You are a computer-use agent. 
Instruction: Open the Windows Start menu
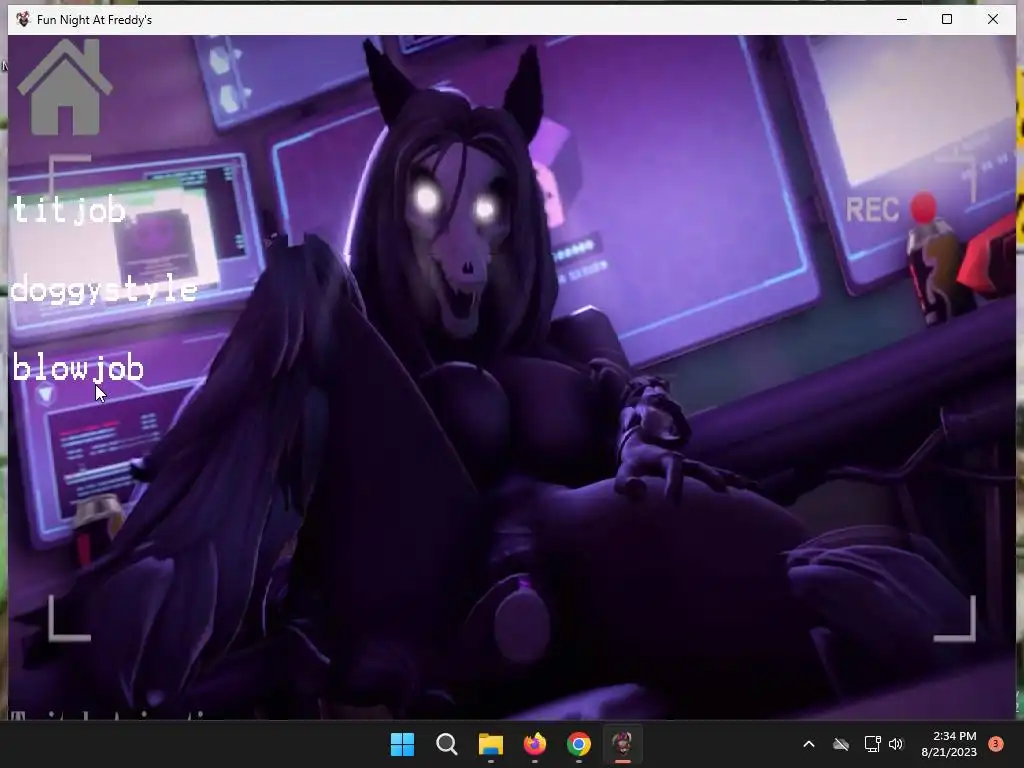pyautogui.click(x=402, y=744)
